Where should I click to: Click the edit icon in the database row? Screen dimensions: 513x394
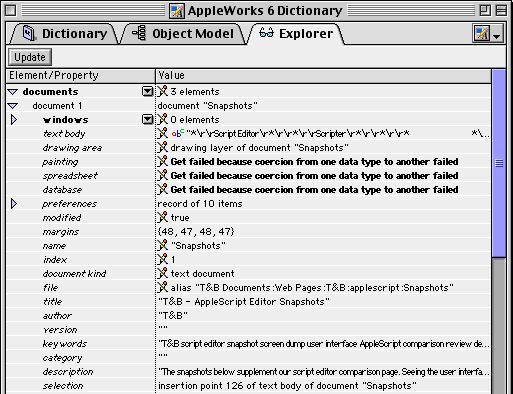point(163,189)
